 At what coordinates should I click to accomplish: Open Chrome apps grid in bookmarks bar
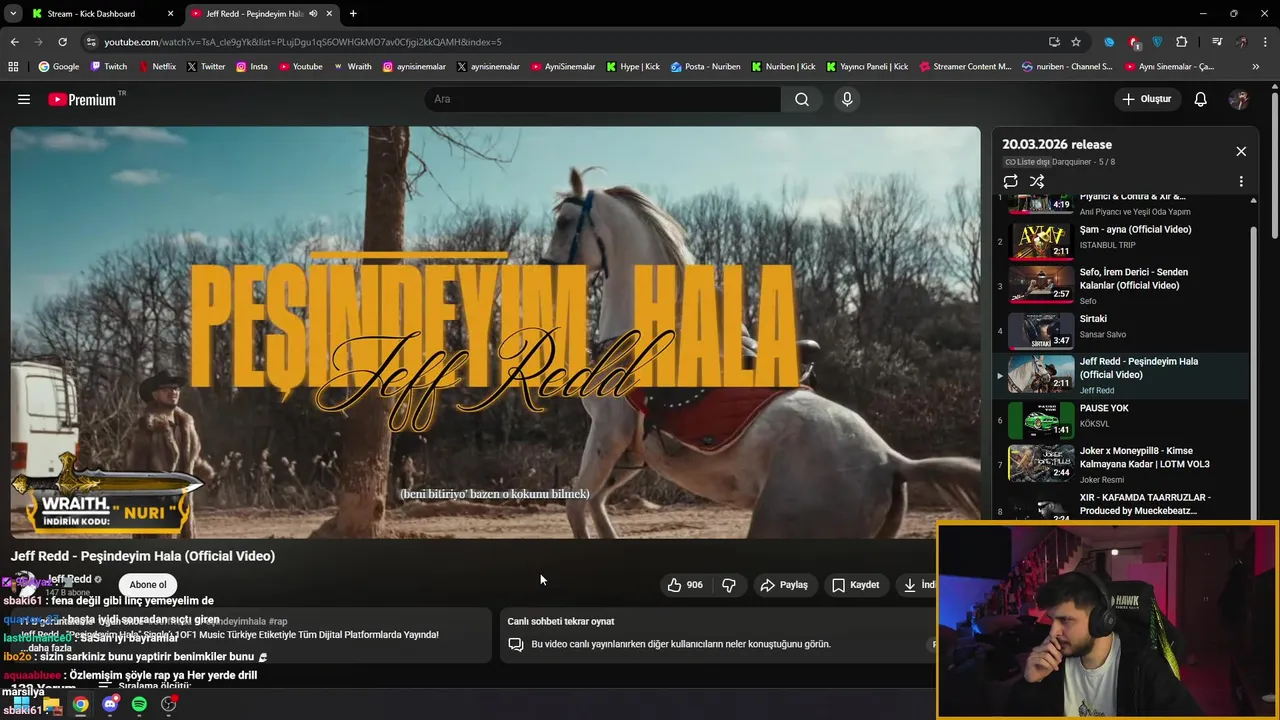coord(13,67)
